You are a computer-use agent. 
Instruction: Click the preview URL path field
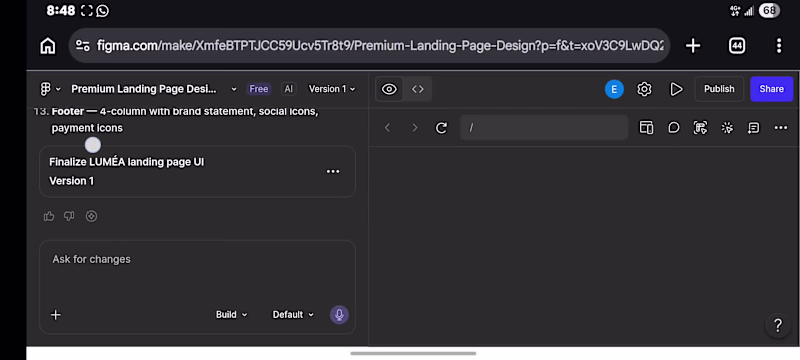[x=544, y=127]
